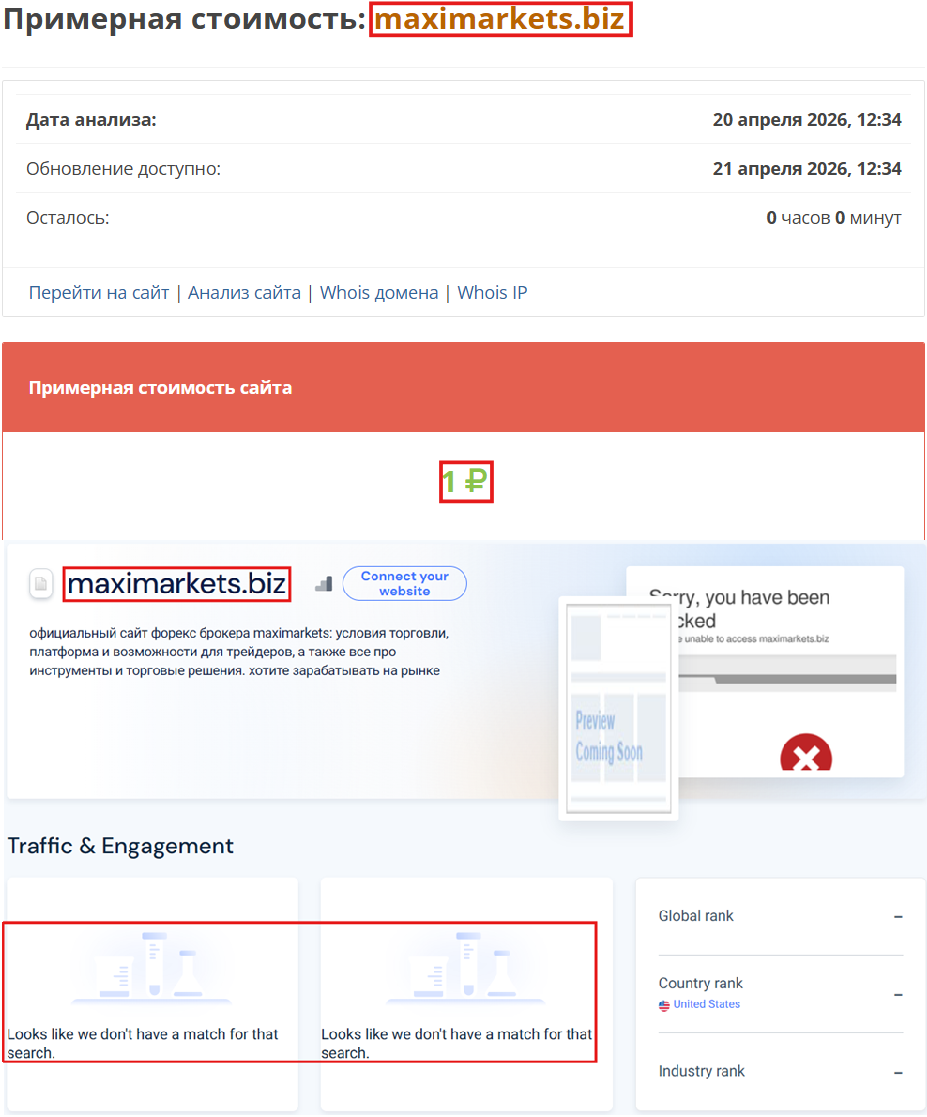
Task: Click the "Industry rank" row label
Action: 701,1071
